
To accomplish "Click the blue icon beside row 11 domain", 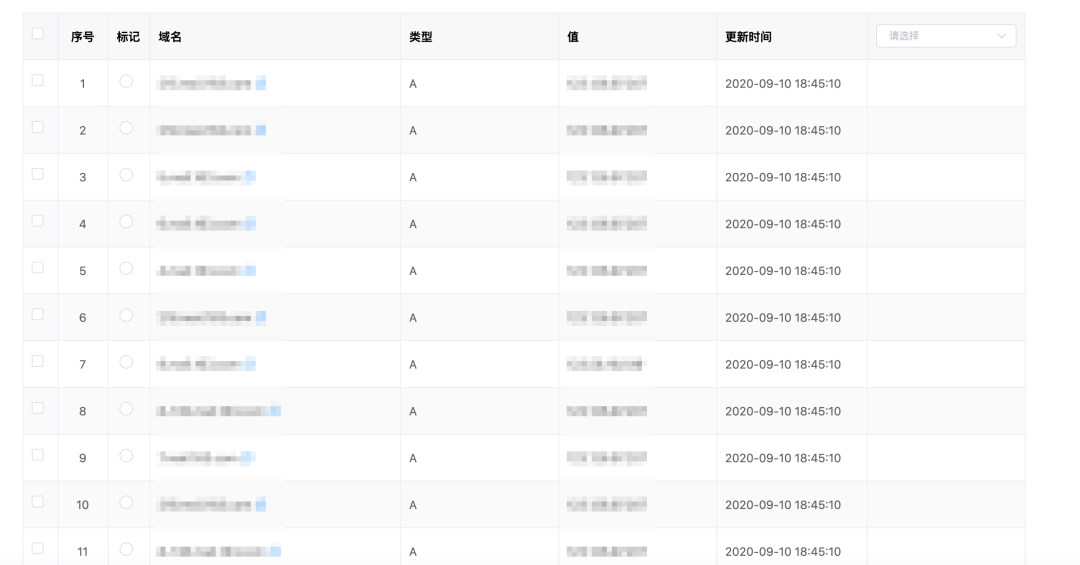I will pos(275,552).
